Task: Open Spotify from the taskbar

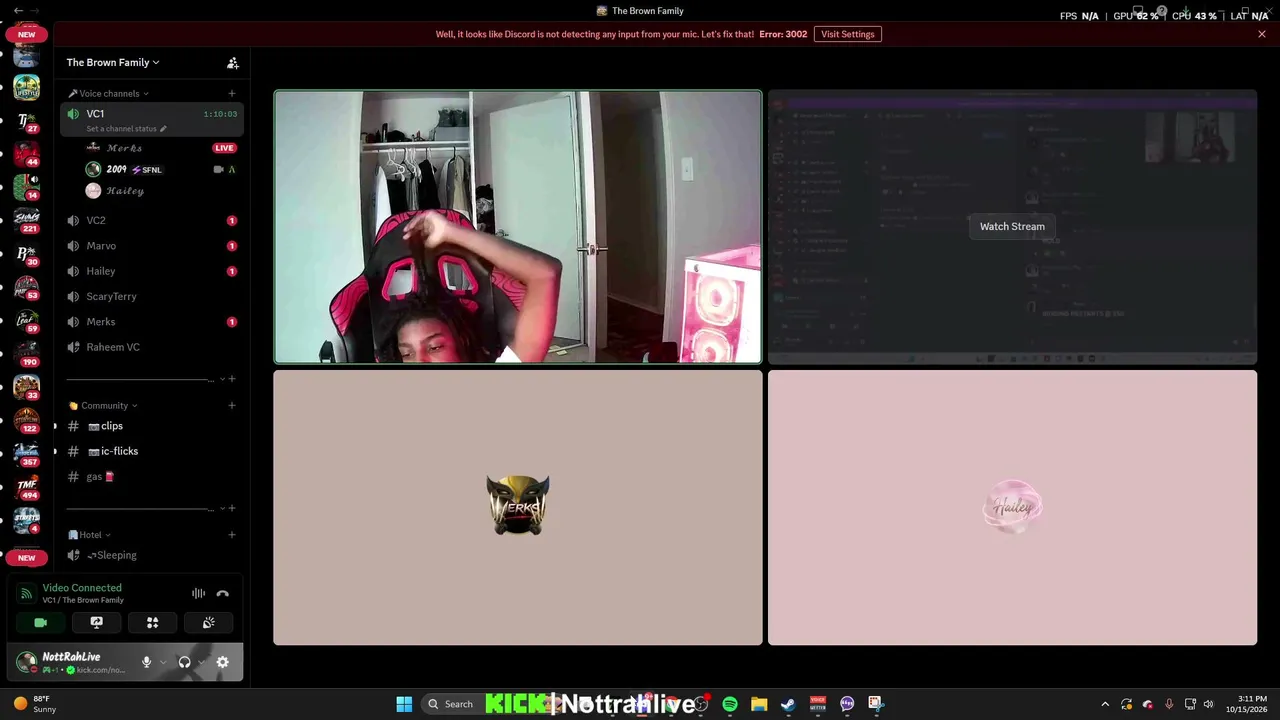Action: coord(730,704)
